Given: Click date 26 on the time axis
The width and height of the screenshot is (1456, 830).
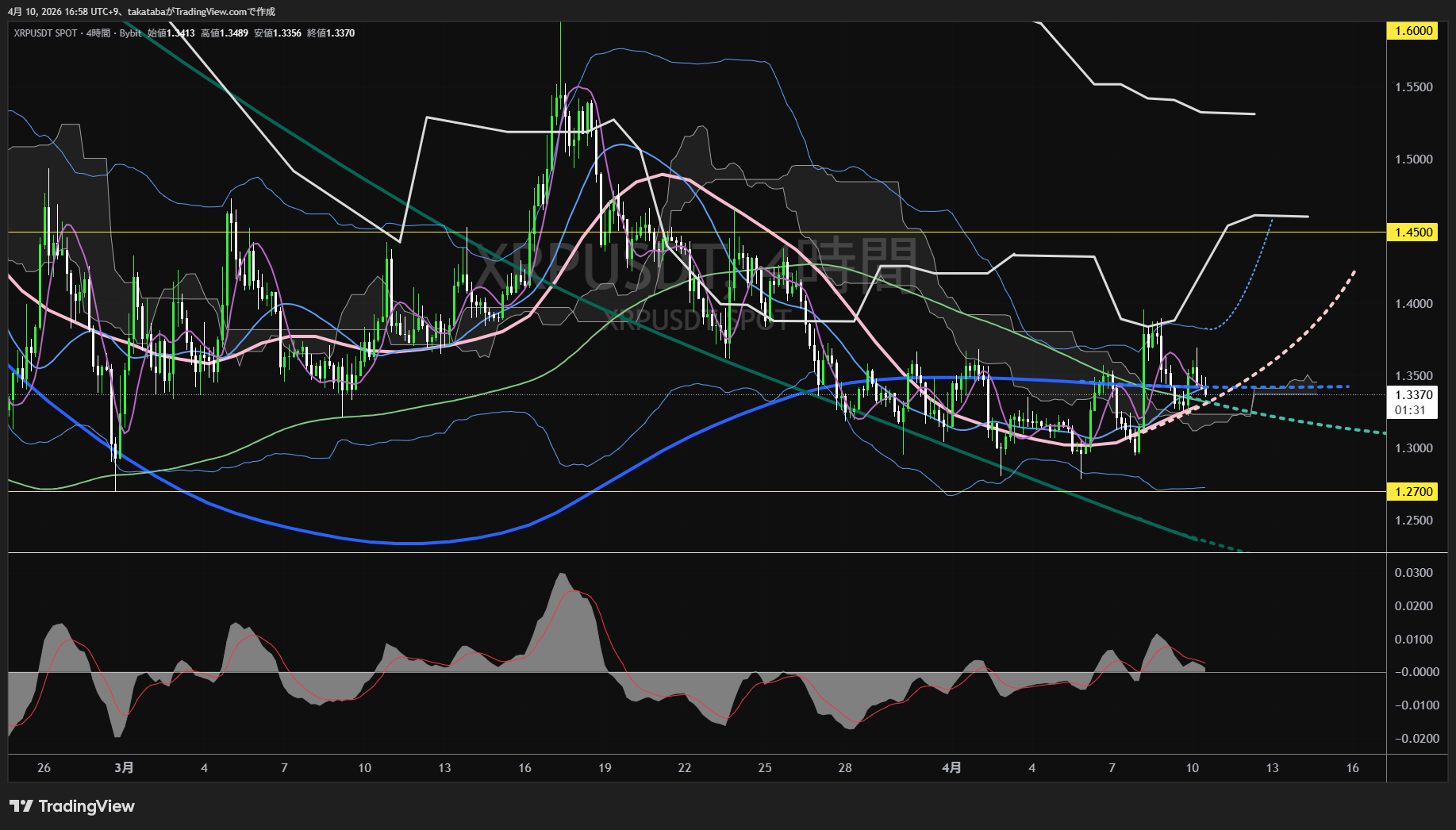Looking at the screenshot, I should pos(44,768).
